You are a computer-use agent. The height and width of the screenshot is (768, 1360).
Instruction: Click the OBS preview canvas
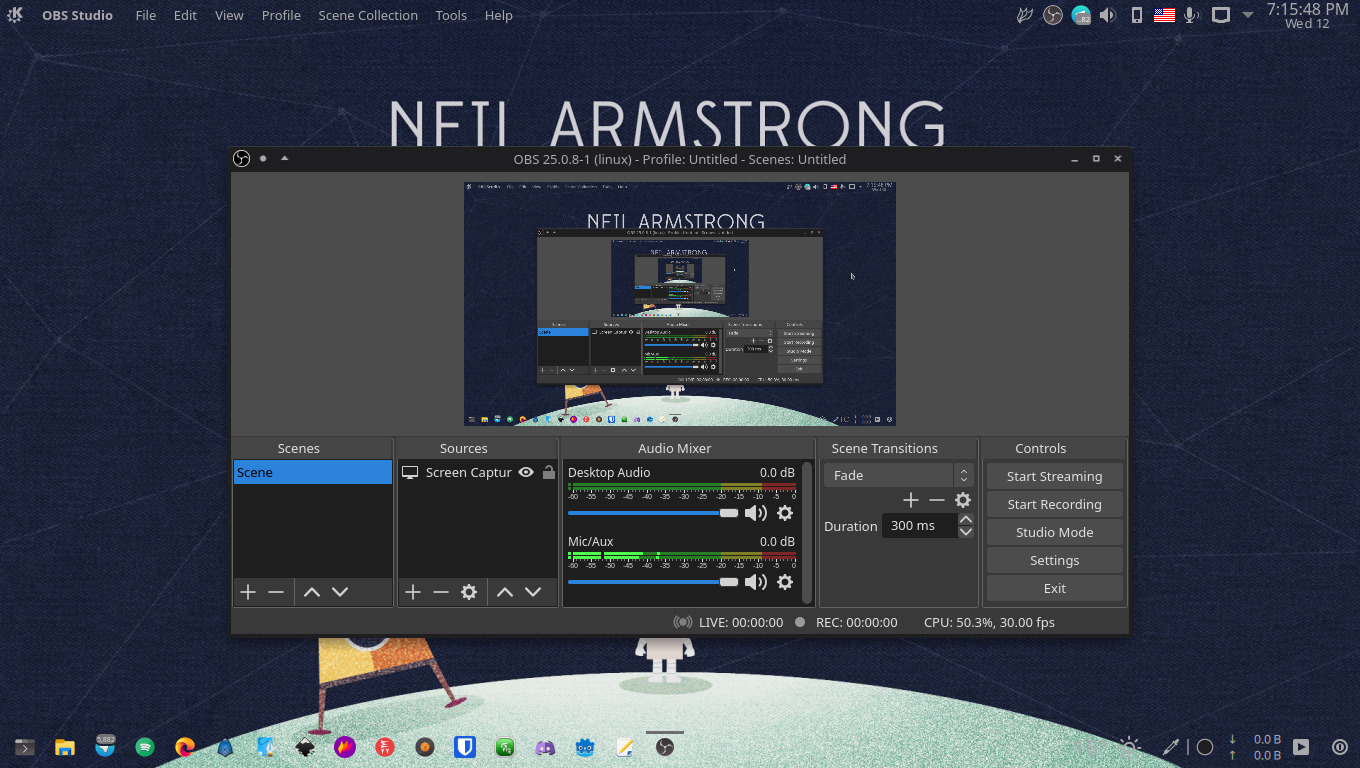(680, 304)
